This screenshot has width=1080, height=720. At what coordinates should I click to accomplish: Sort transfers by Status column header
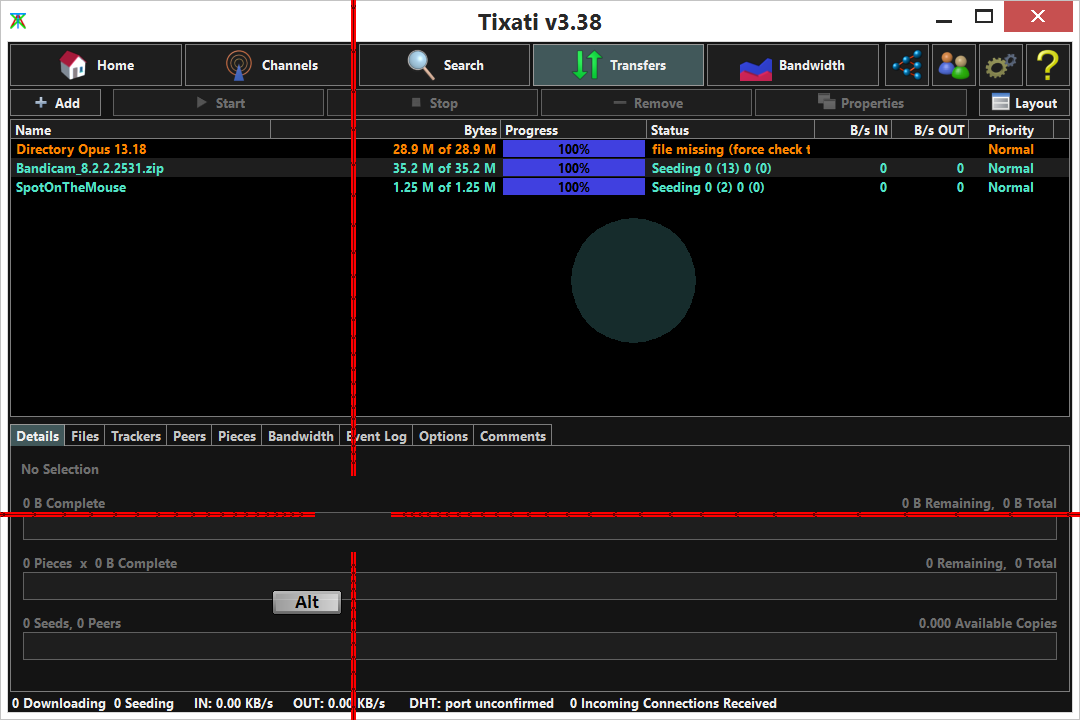tap(730, 130)
